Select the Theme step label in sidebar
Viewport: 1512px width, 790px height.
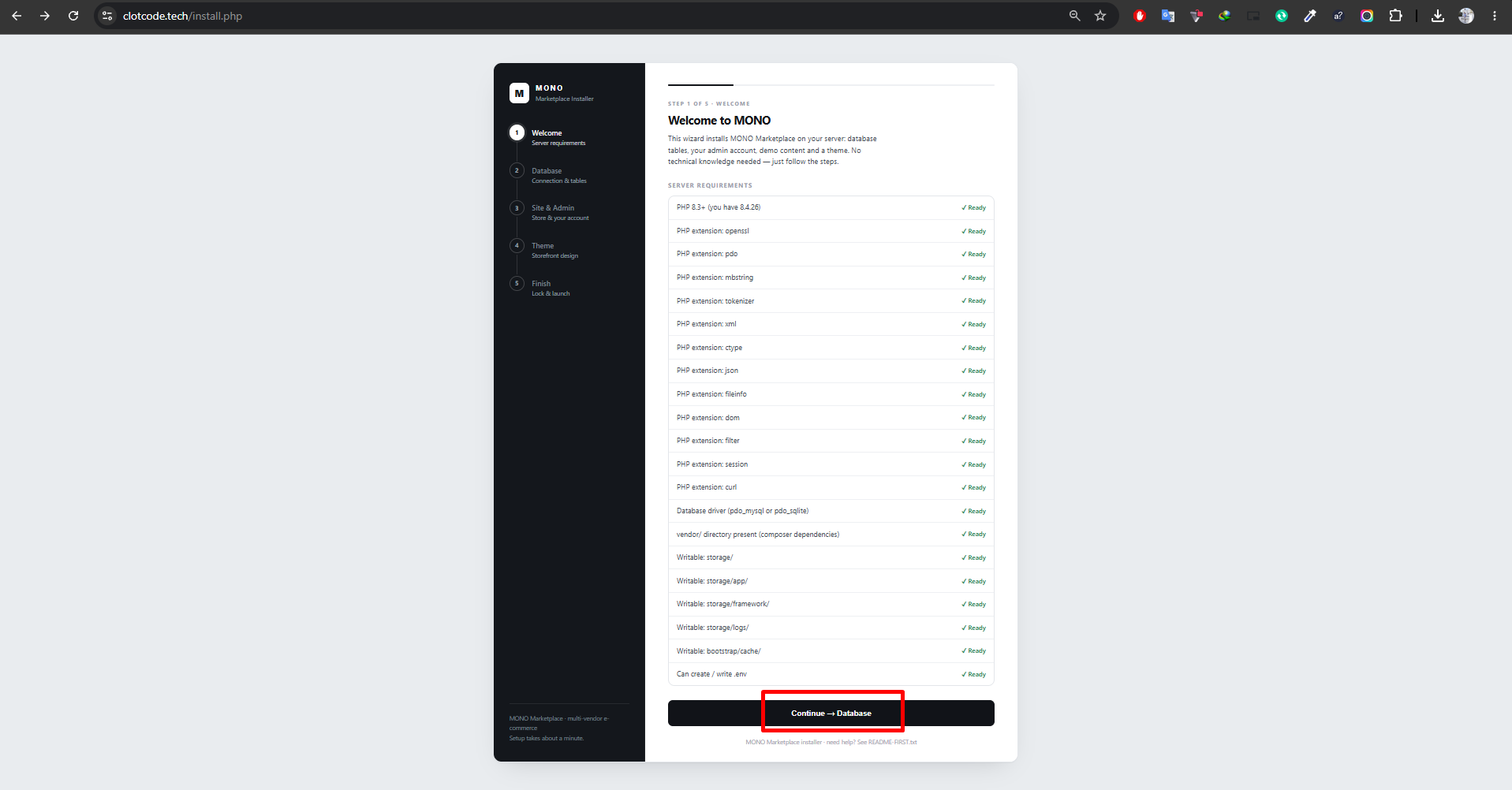tap(543, 246)
